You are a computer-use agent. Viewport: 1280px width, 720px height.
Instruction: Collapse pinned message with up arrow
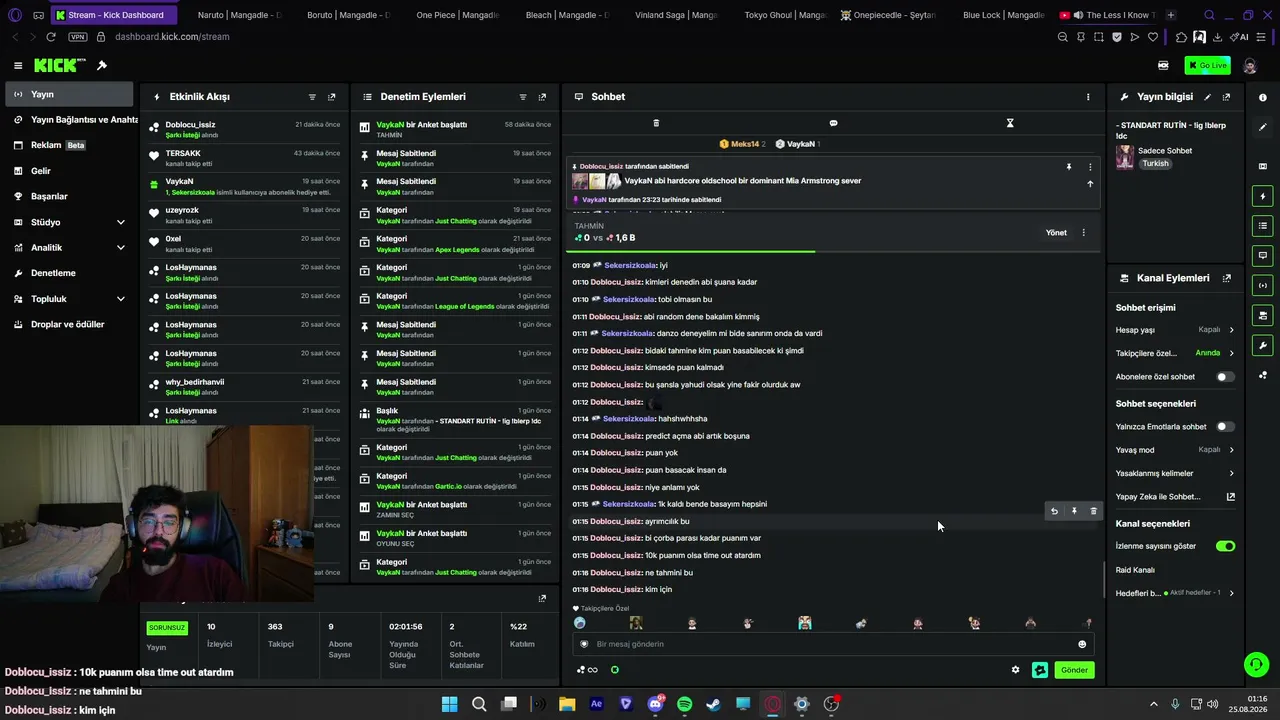(x=1090, y=184)
